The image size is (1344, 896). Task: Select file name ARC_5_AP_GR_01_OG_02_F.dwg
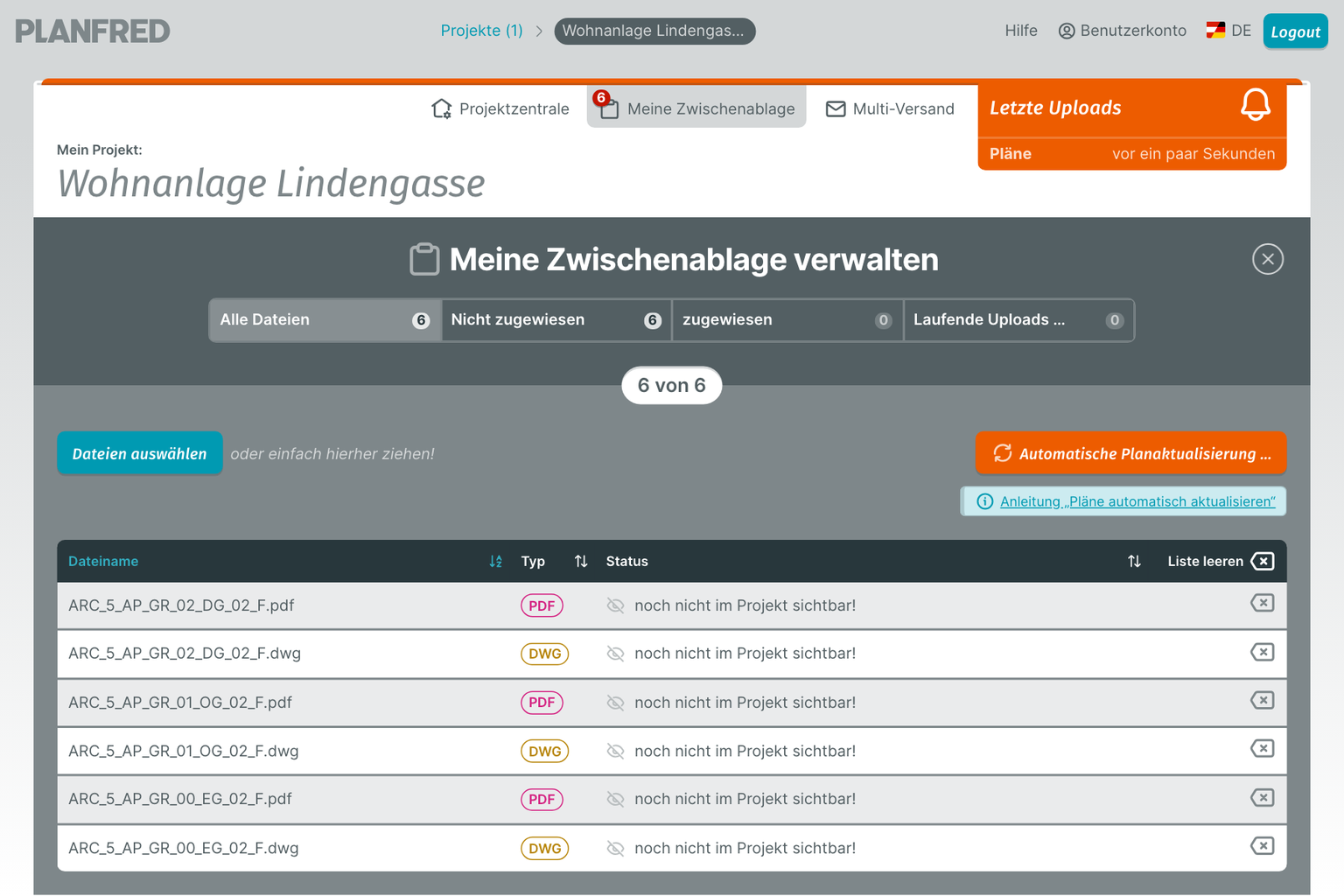184,751
